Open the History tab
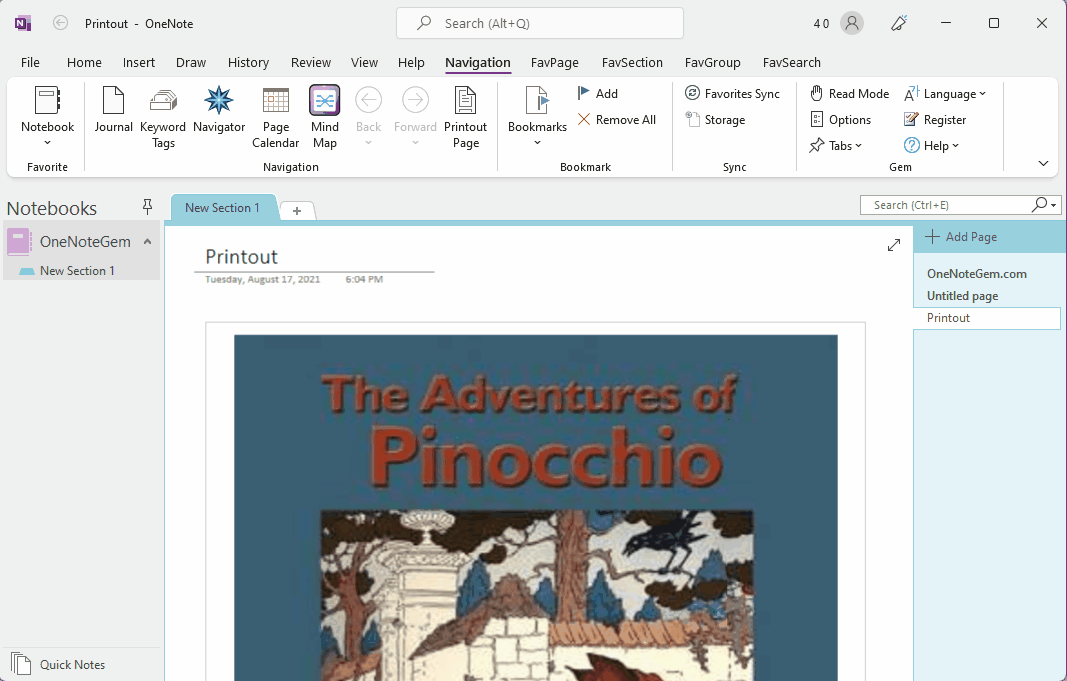The height and width of the screenshot is (681, 1067). 248,63
